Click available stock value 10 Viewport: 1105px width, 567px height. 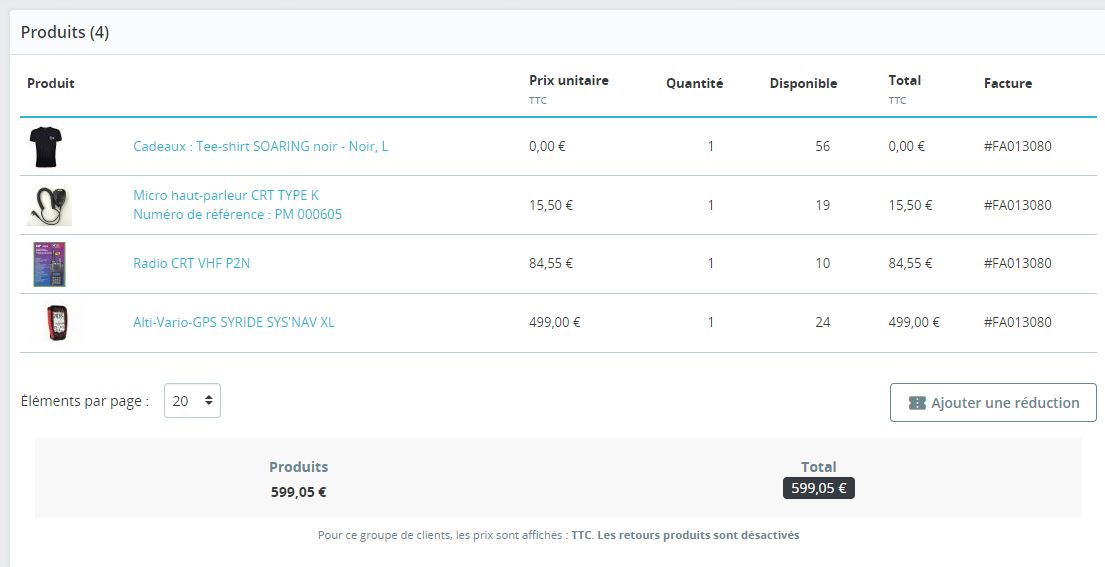point(822,263)
